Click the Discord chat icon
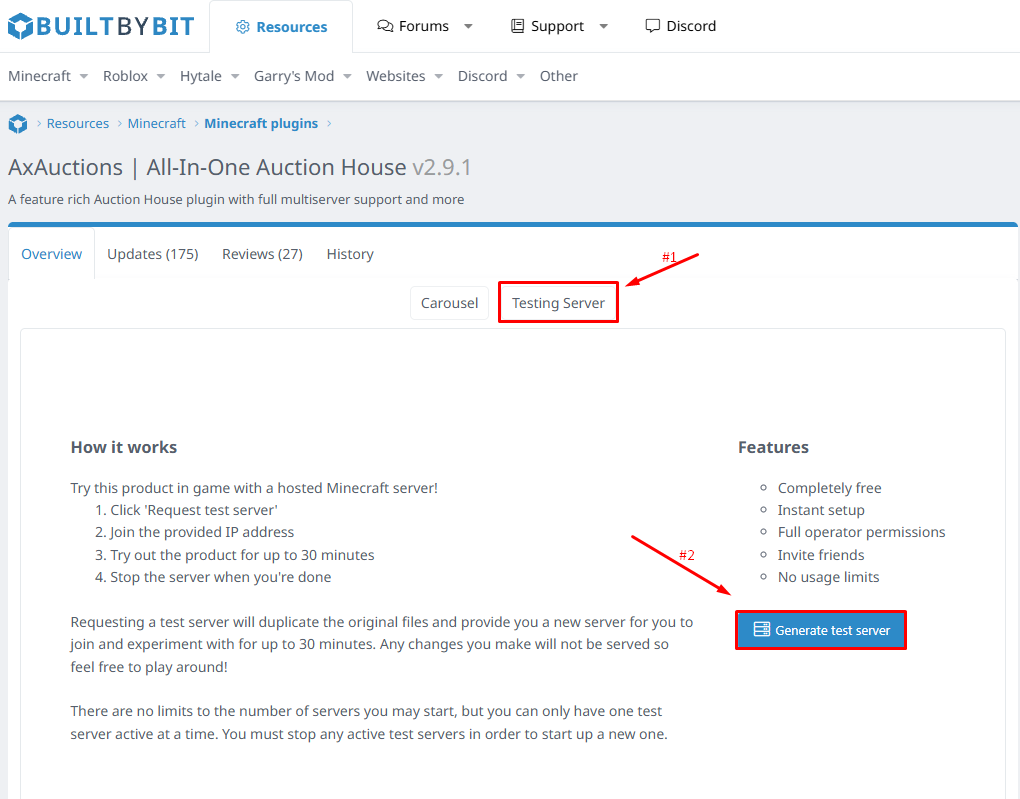This screenshot has height=799, width=1020. [x=652, y=26]
